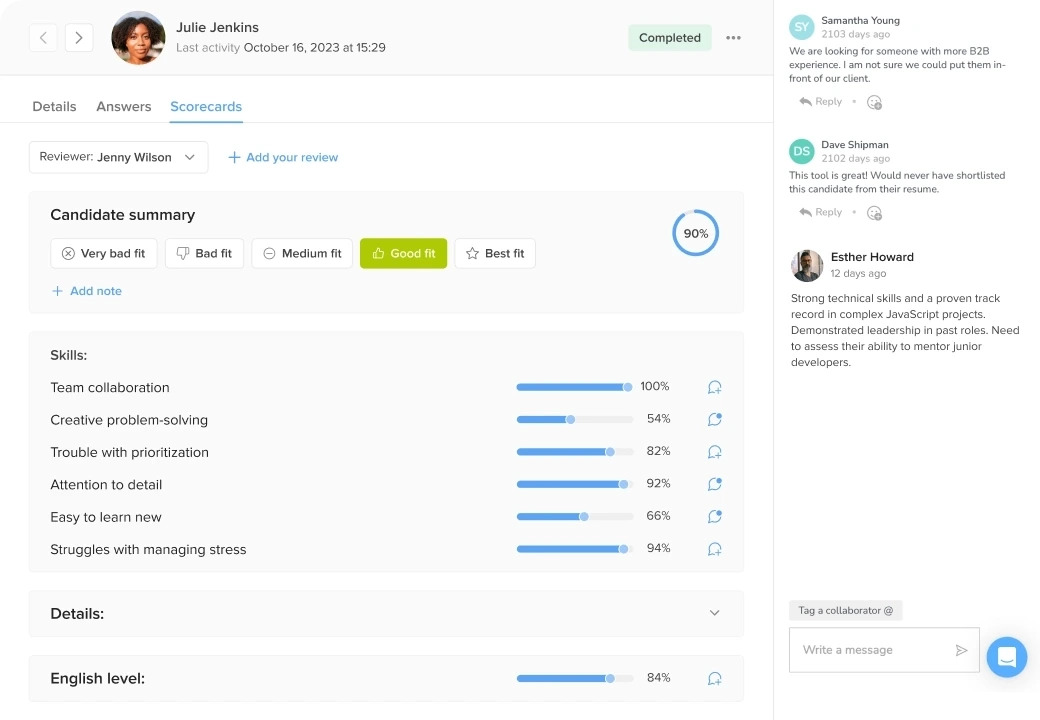Open the Reviewer Jenny Wilson dropdown
Screen dimensions: 1040x720
tap(119, 157)
